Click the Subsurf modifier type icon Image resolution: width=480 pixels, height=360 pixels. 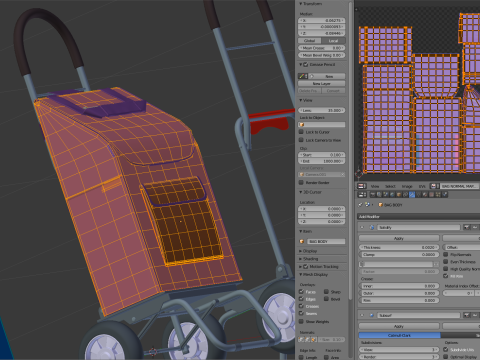tap(372, 315)
